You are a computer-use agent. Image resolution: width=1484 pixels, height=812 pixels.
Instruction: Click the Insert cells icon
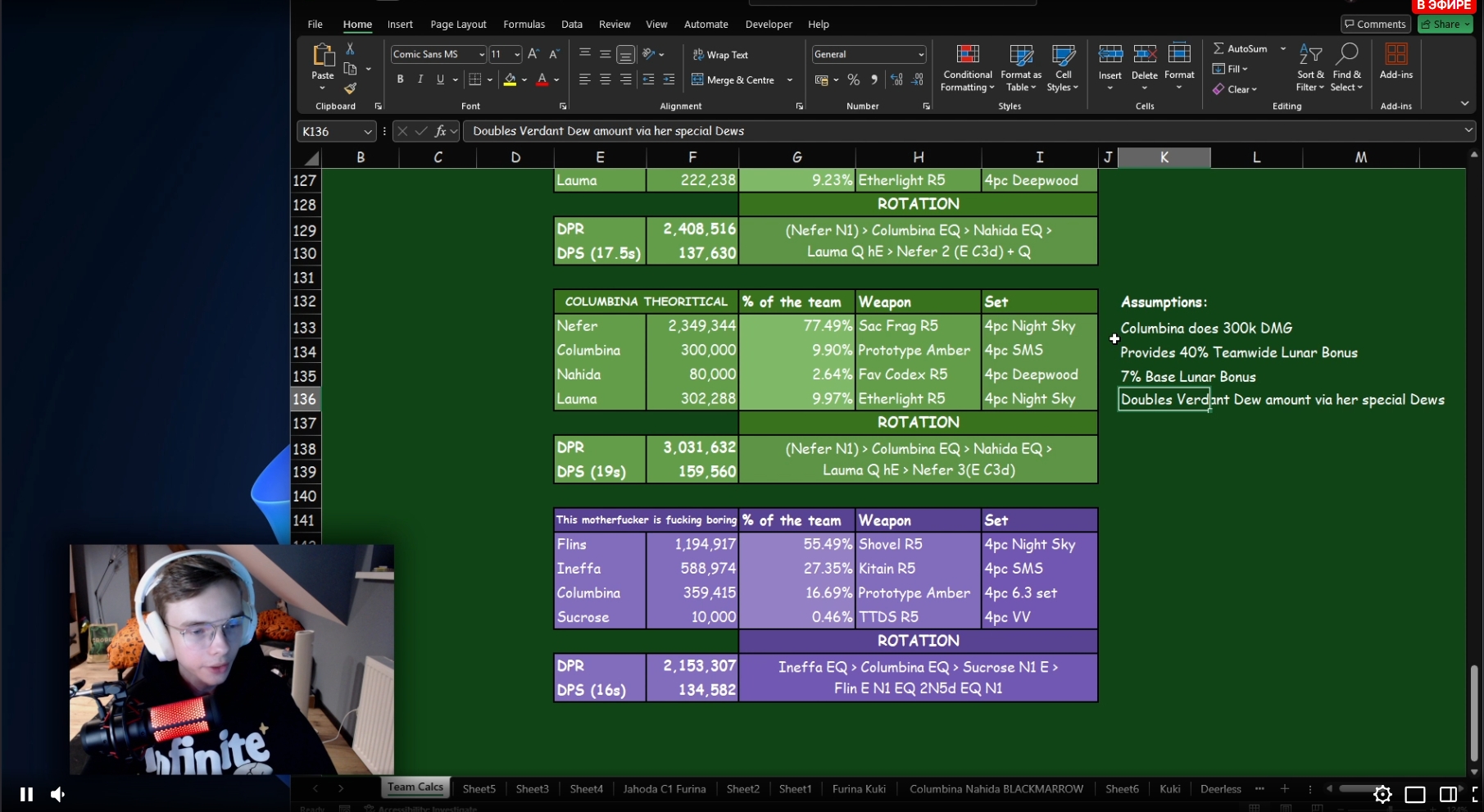tap(1110, 55)
